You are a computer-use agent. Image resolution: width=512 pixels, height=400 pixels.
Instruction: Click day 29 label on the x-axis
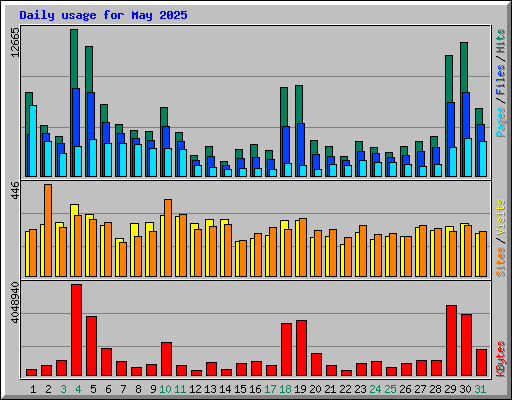pos(450,389)
